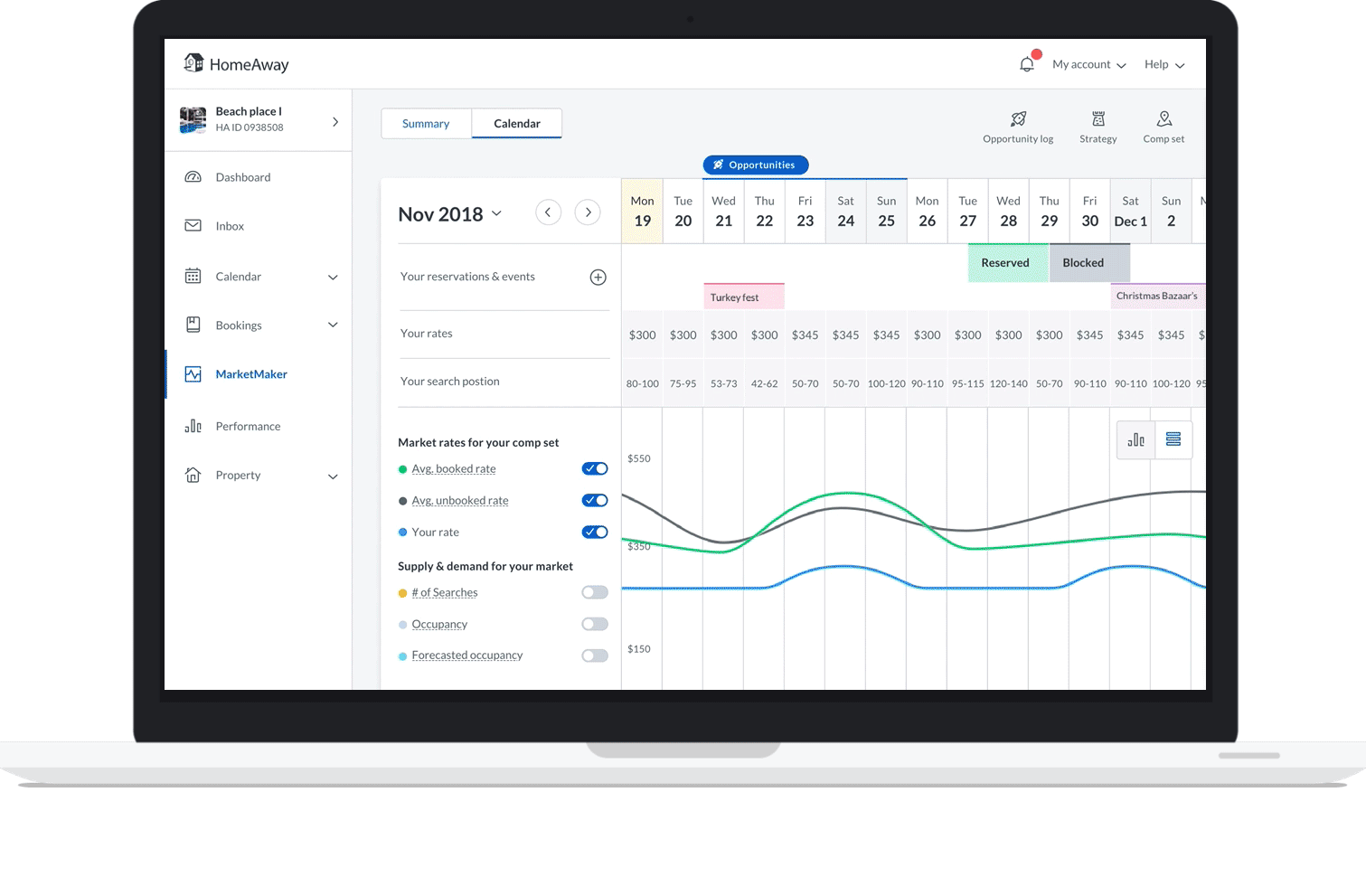The width and height of the screenshot is (1366, 896).
Task: Disable the Your rate switch
Action: pyautogui.click(x=595, y=532)
